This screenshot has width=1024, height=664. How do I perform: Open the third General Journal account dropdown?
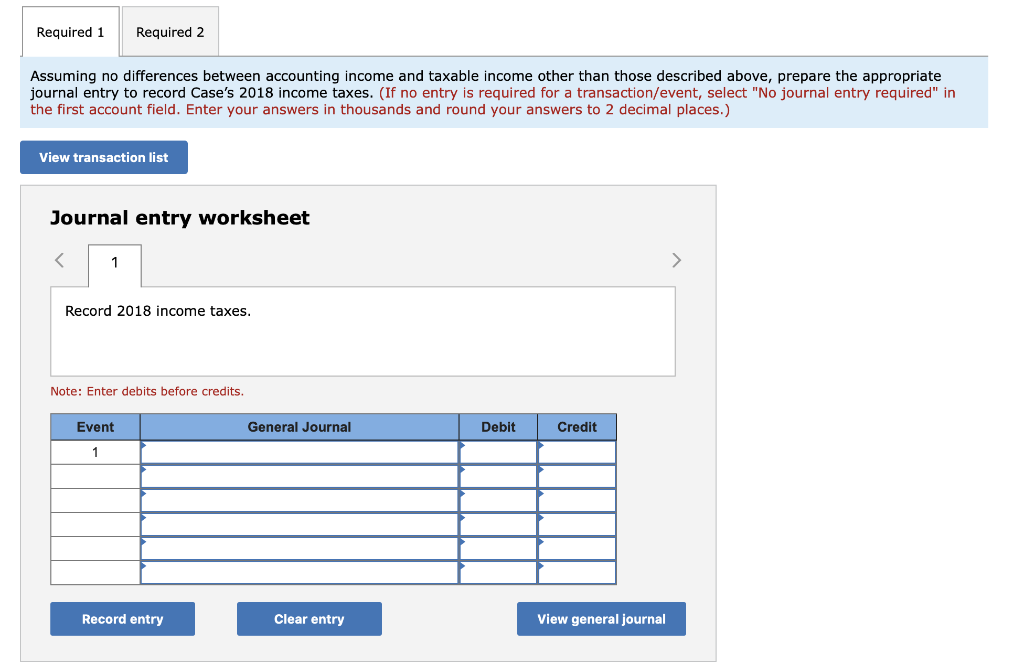click(x=300, y=501)
